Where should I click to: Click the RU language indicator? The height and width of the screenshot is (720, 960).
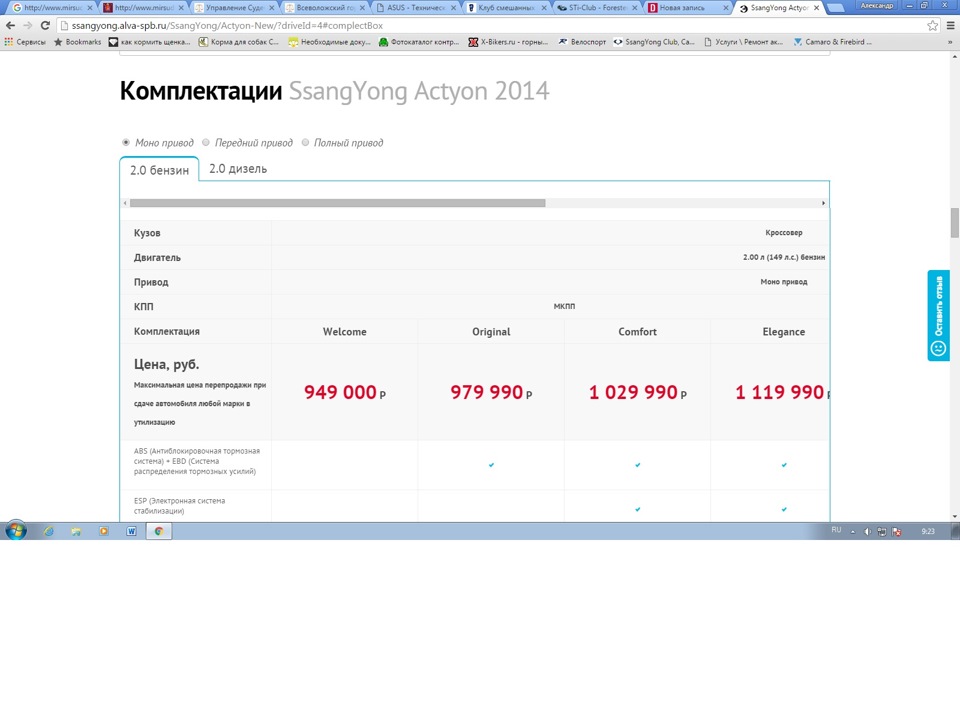pos(836,530)
